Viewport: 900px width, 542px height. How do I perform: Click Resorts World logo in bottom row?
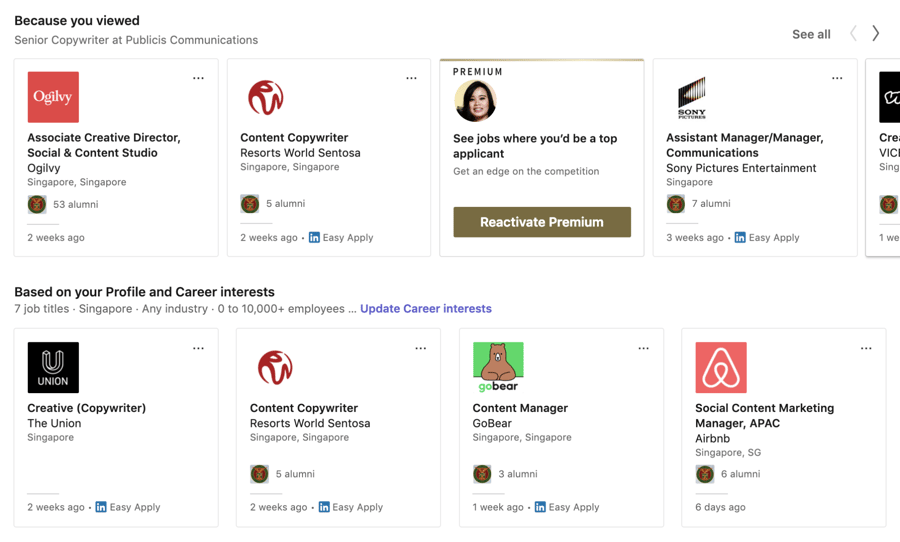coord(276,367)
